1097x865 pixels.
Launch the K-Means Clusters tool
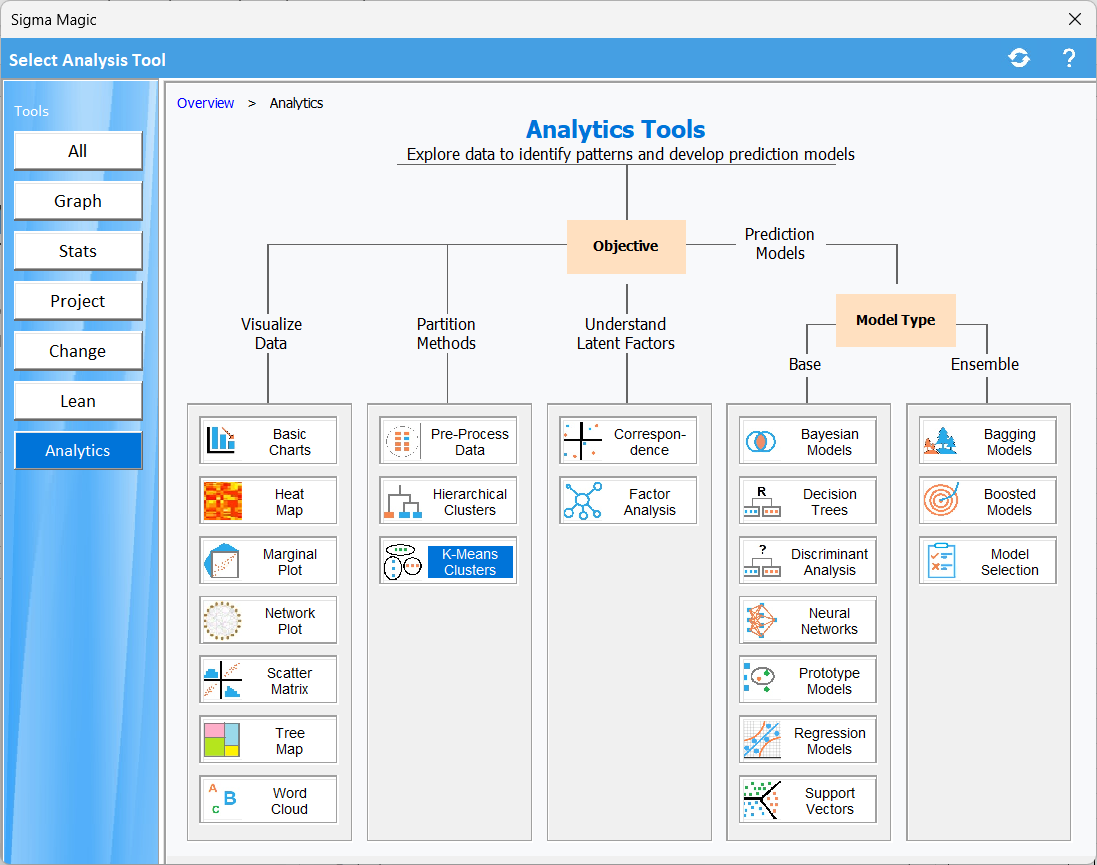pyautogui.click(x=469, y=561)
